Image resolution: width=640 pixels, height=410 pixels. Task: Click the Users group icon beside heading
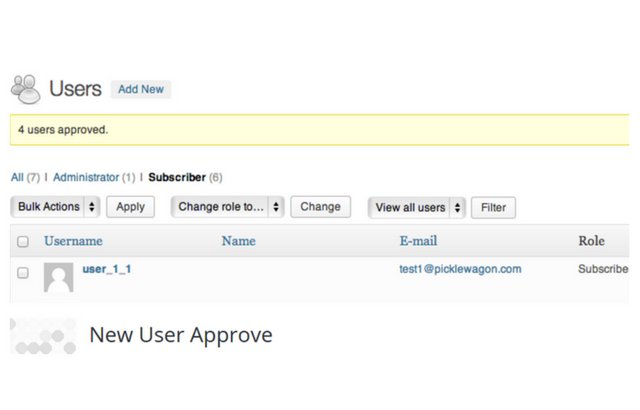click(x=25, y=89)
